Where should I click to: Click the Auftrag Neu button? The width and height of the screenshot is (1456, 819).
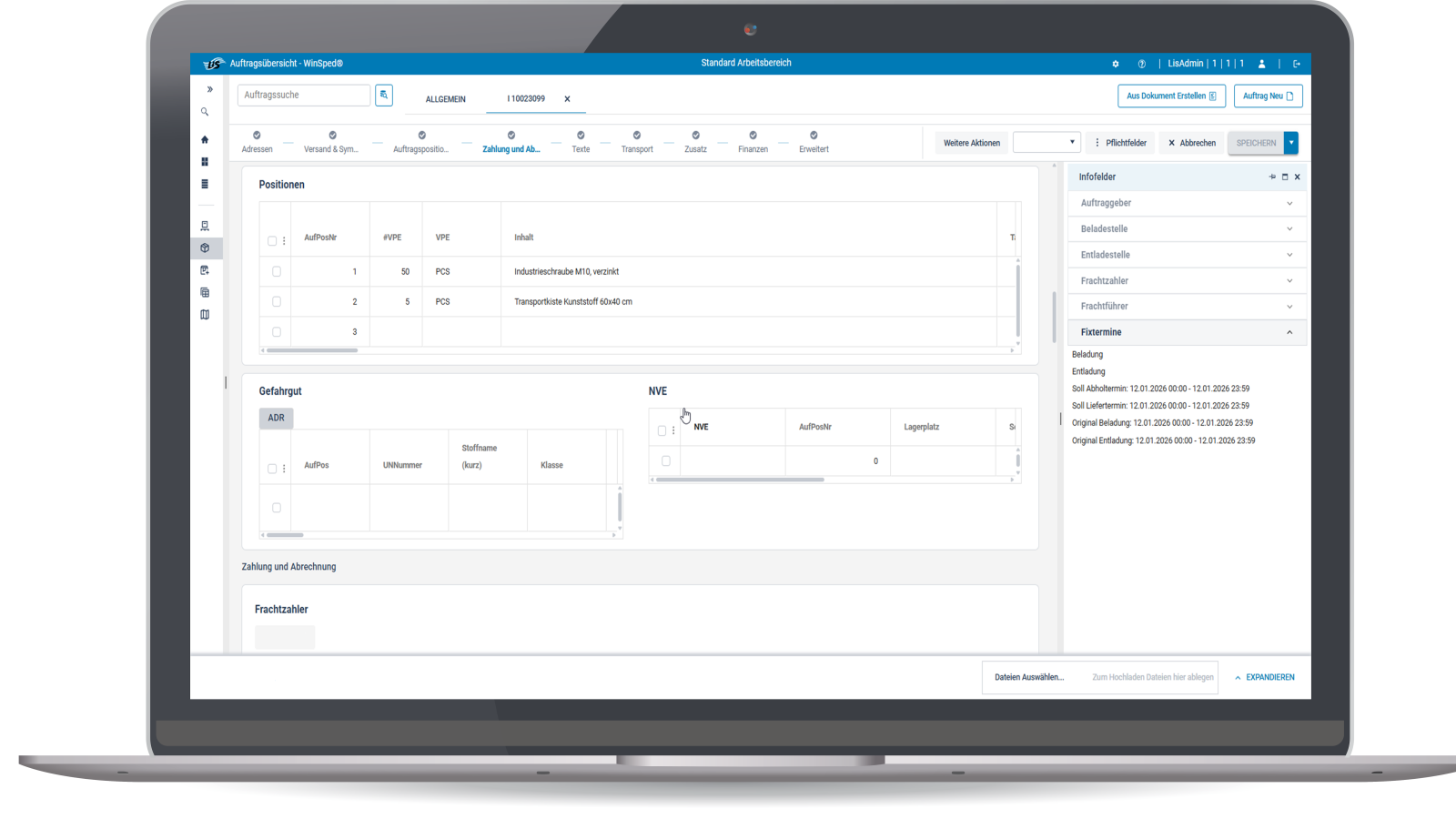tap(1268, 96)
